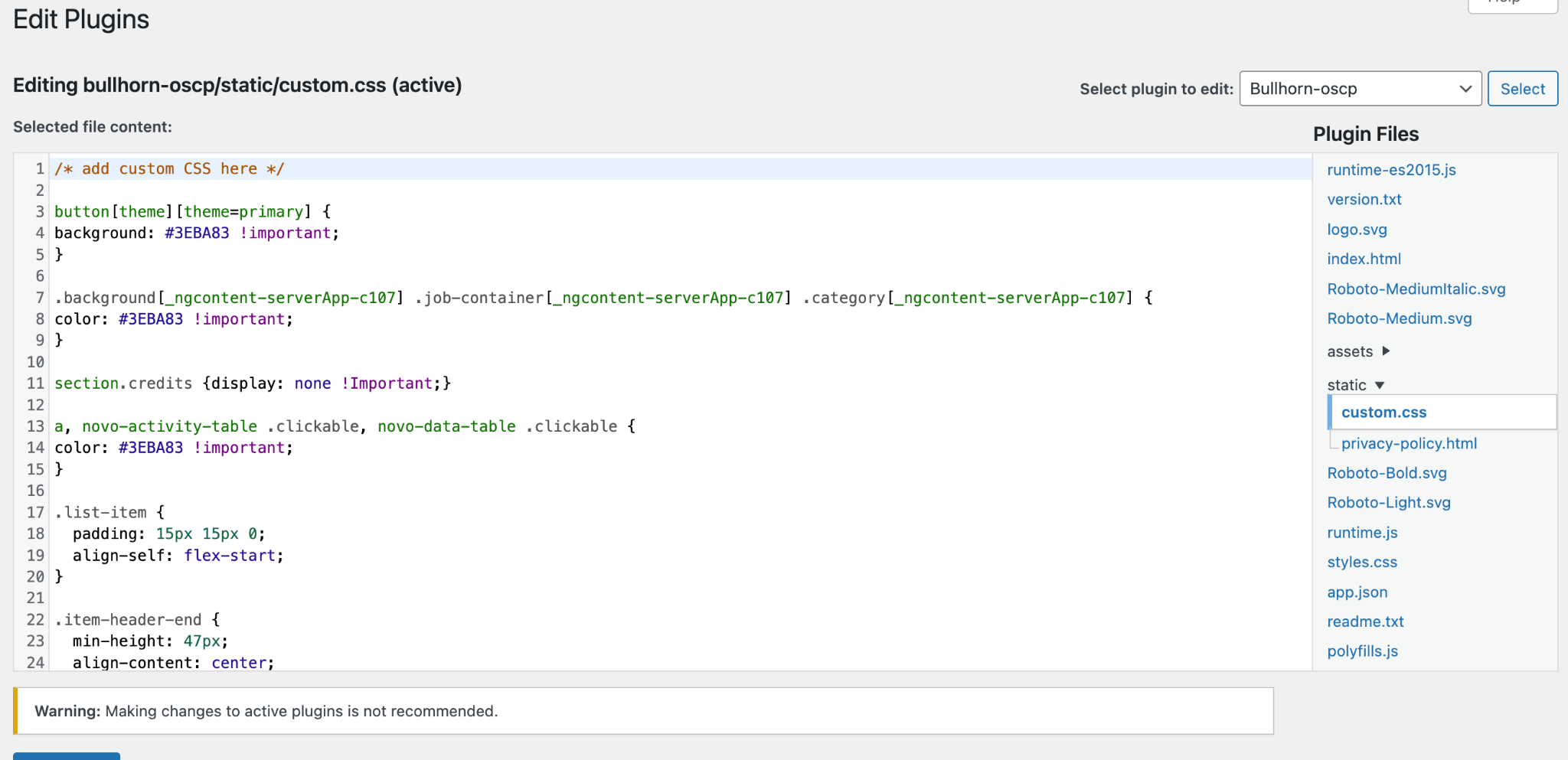Viewport: 1568px width, 760px height.
Task: Open privacy-policy.html file
Action: pos(1409,444)
